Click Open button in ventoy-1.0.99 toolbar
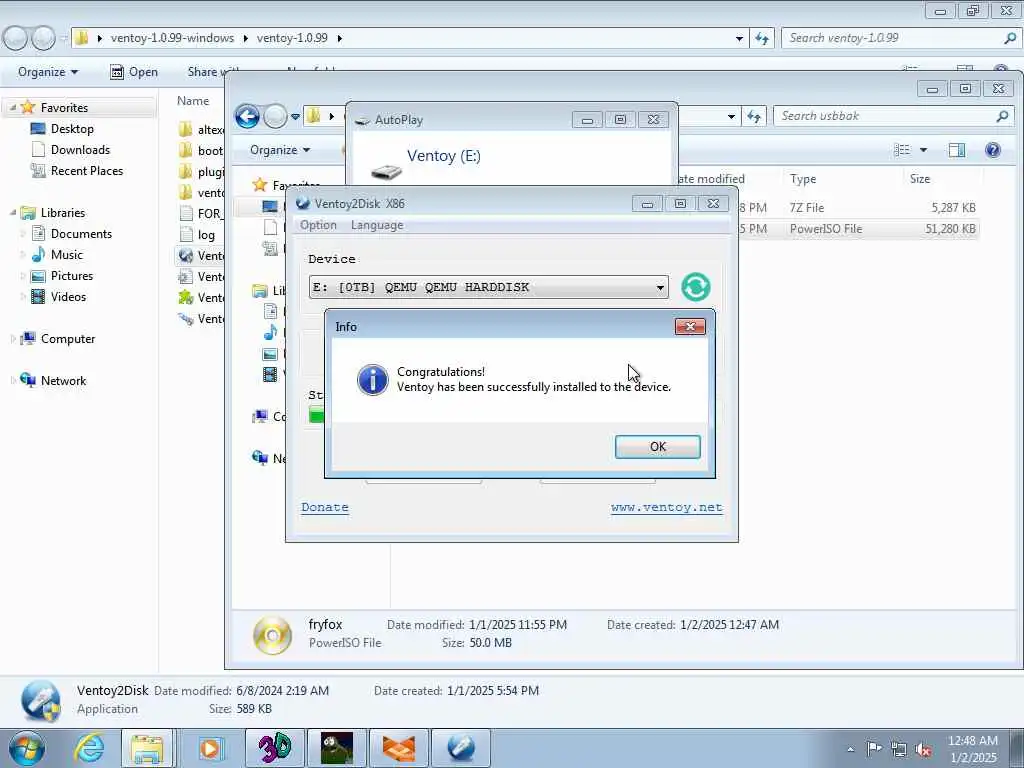 click(134, 72)
